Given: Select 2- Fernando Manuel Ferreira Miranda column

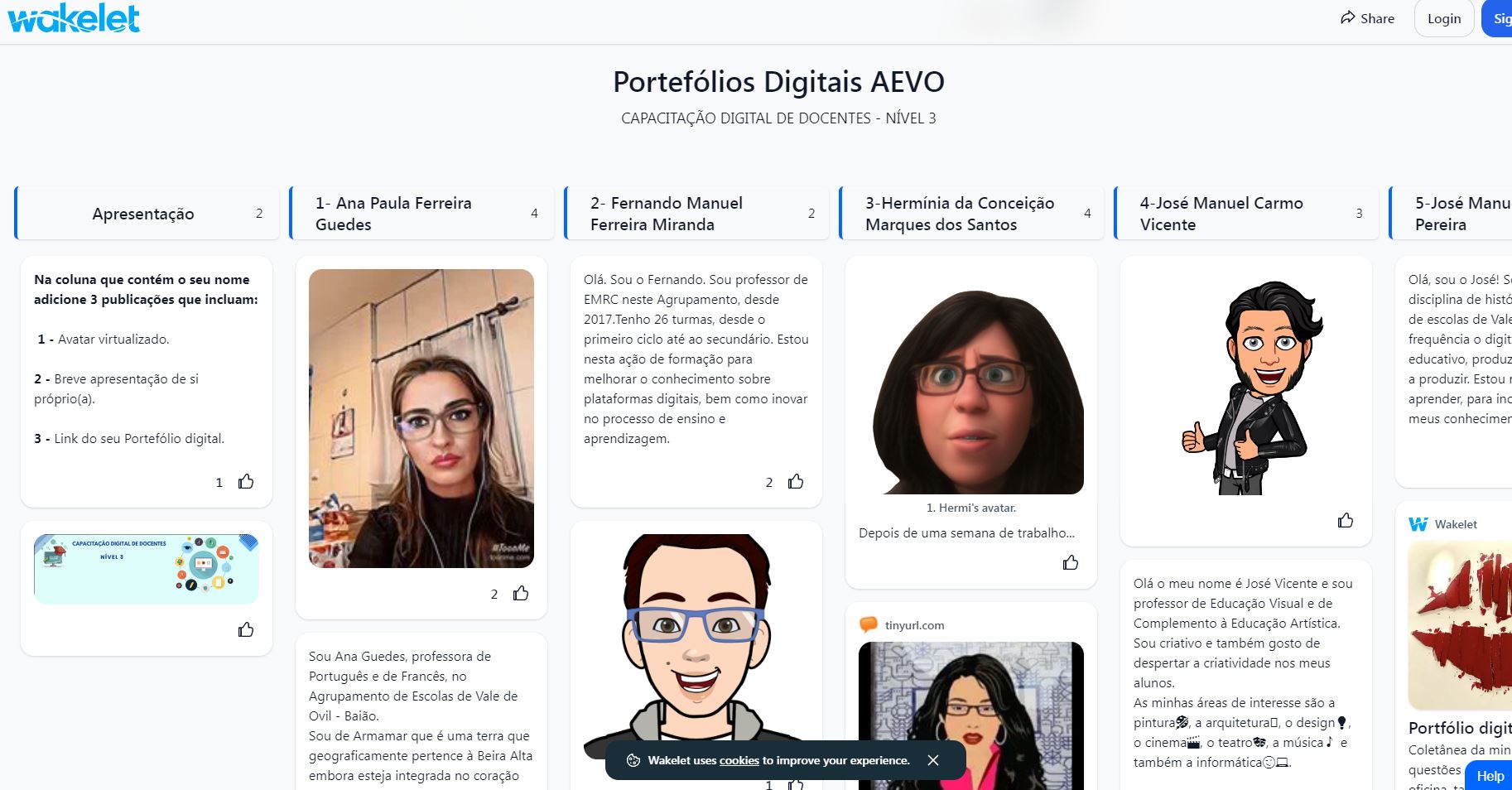Looking at the screenshot, I should coord(667,214).
